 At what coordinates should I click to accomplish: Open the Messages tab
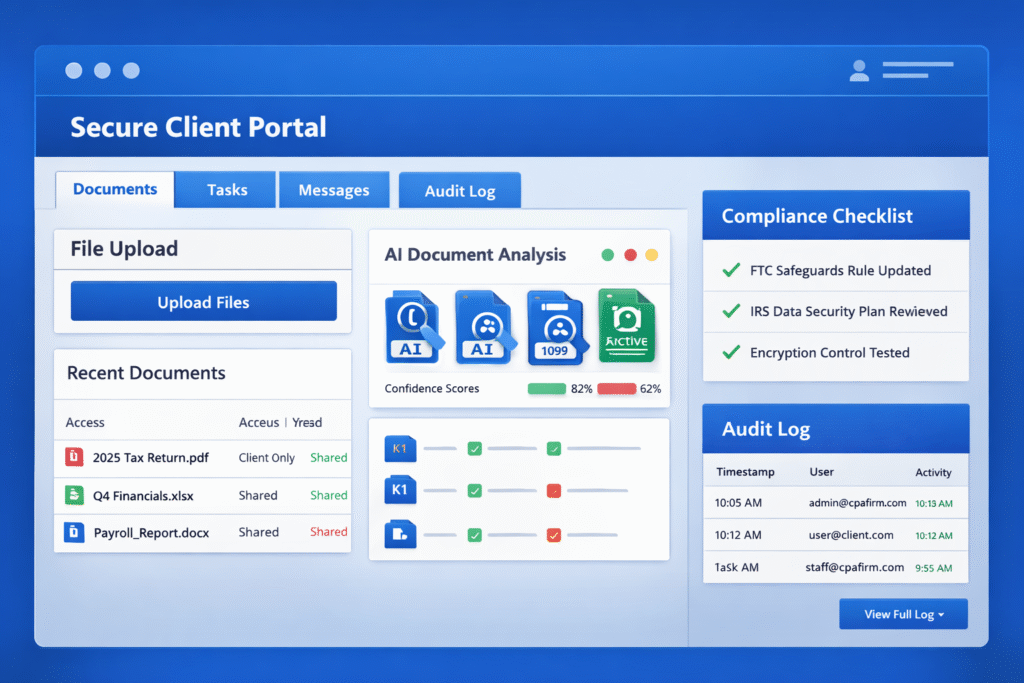tap(334, 190)
